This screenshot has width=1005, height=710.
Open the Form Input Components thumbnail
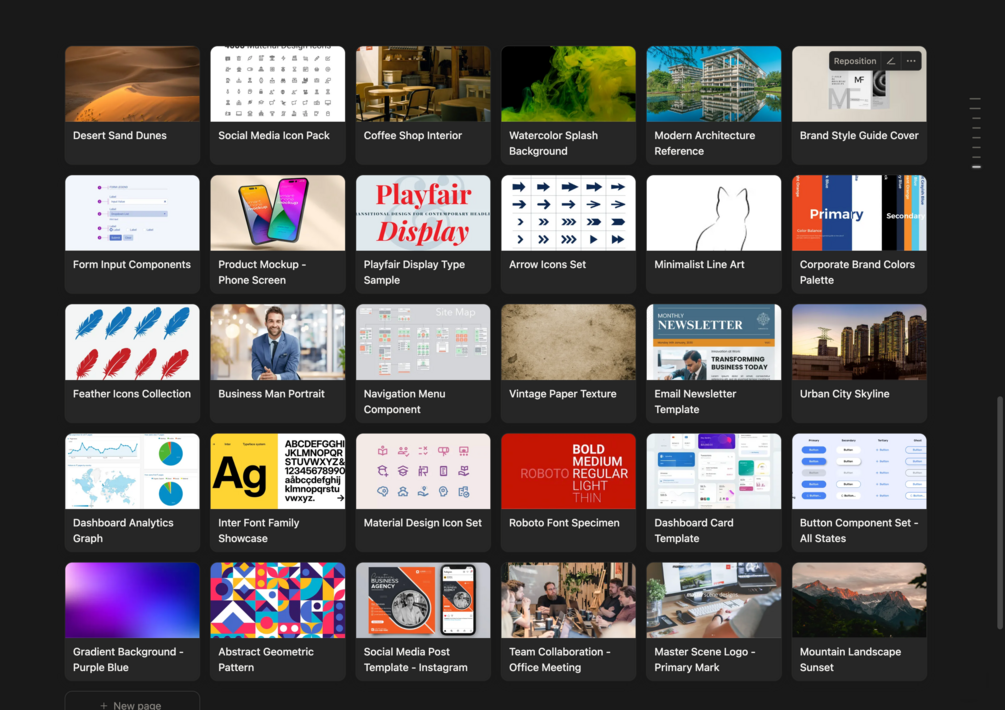pos(132,213)
